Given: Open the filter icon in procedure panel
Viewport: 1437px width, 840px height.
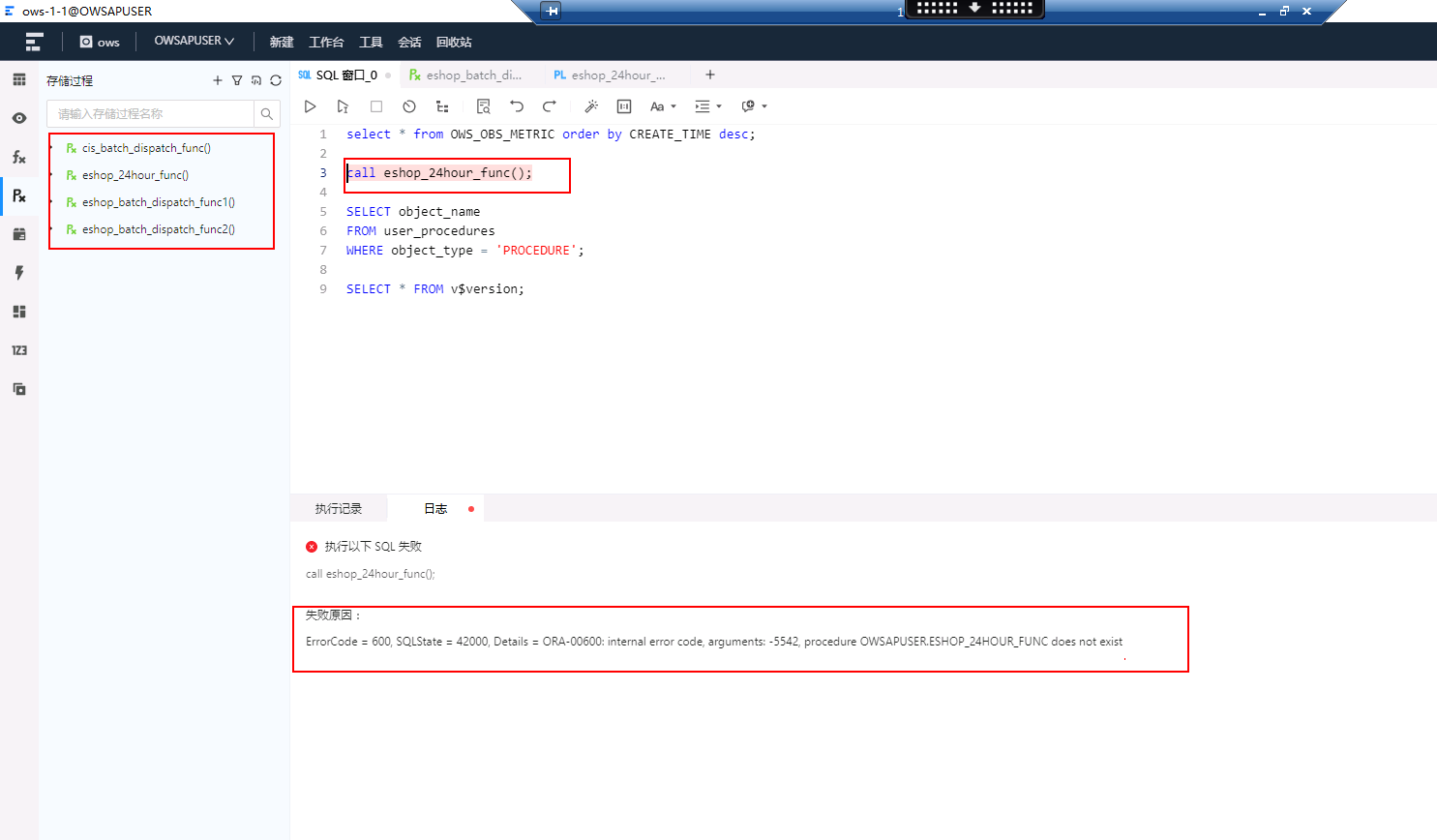Looking at the screenshot, I should click(237, 80).
